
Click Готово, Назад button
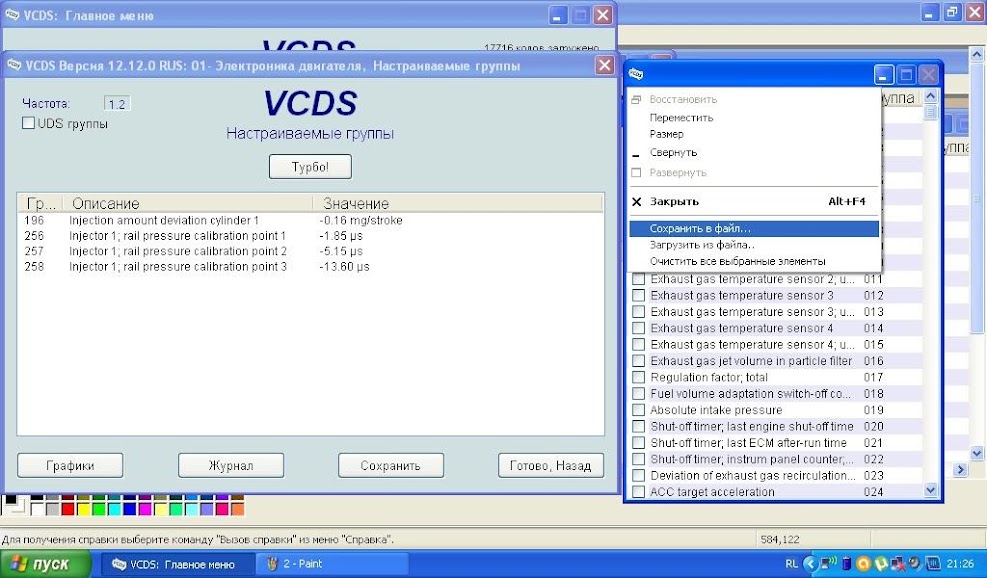[x=551, y=466]
